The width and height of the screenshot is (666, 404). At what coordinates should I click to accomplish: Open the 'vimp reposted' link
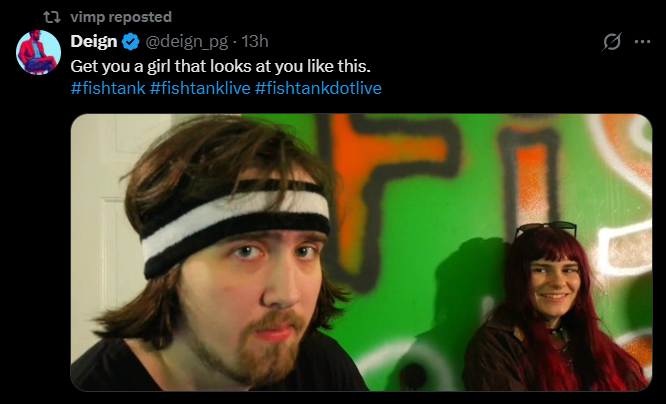click(x=121, y=17)
